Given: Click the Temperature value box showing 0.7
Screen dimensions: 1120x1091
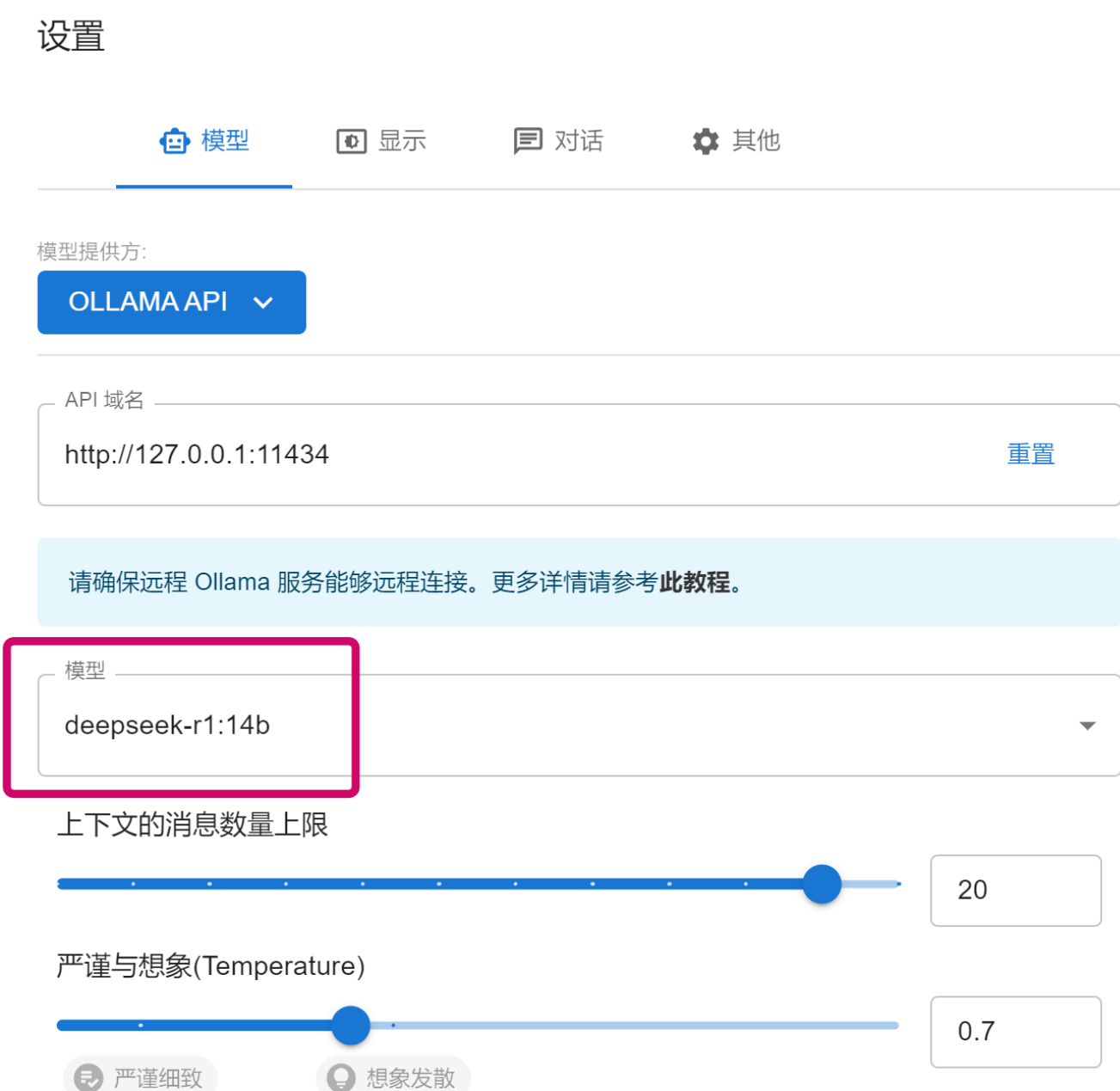Looking at the screenshot, I should point(1015,1032).
